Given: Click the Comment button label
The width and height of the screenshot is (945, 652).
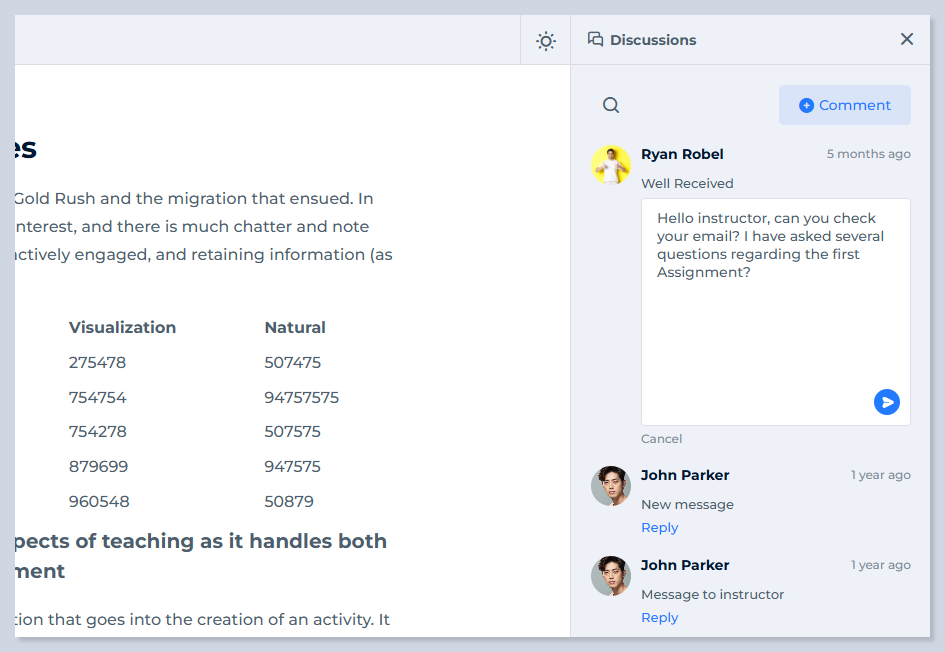Looking at the screenshot, I should (x=854, y=106).
